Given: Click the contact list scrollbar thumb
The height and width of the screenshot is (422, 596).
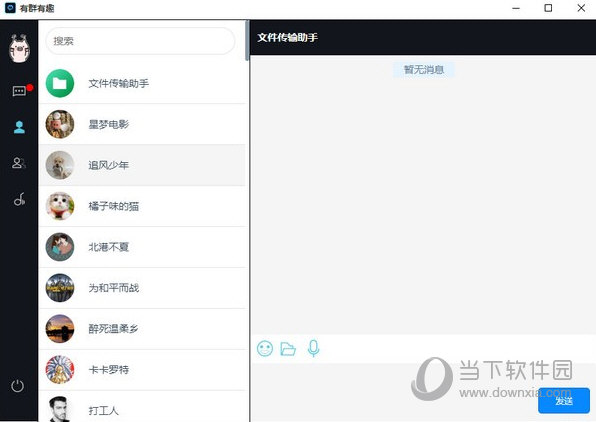Looking at the screenshot, I should (x=247, y=41).
